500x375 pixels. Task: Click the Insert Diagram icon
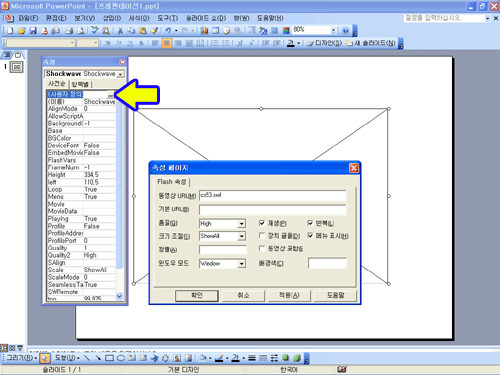click(x=165, y=358)
